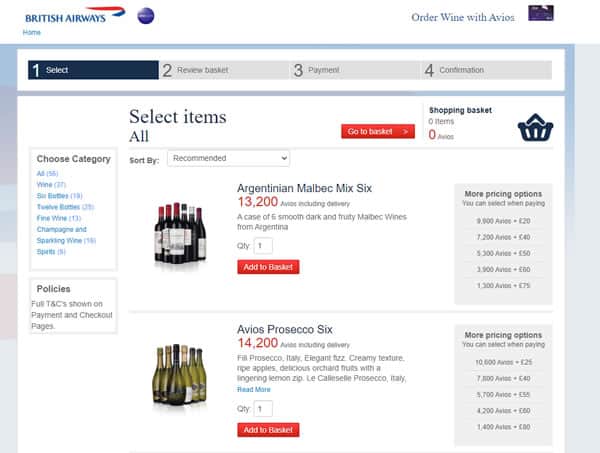The image size is (600, 453).
Task: Select the 5,700 Avios + £55 option
Action: pos(503,394)
